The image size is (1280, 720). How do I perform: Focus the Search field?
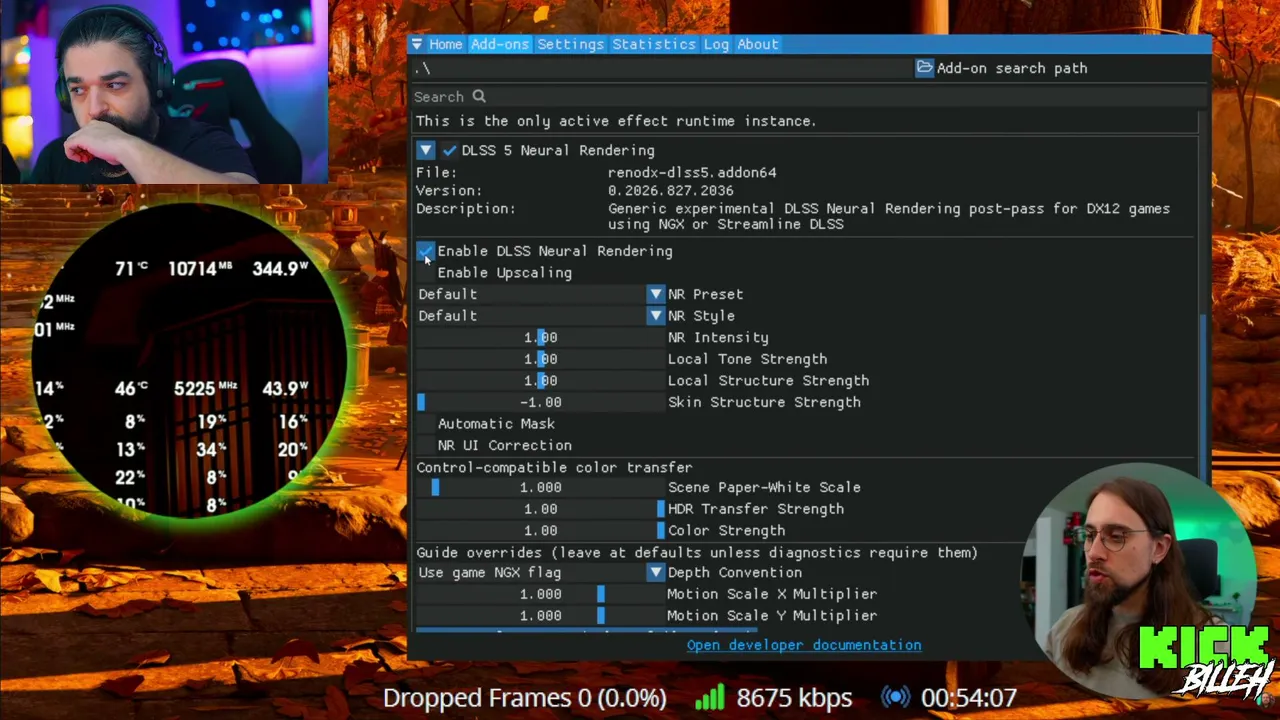(808, 97)
